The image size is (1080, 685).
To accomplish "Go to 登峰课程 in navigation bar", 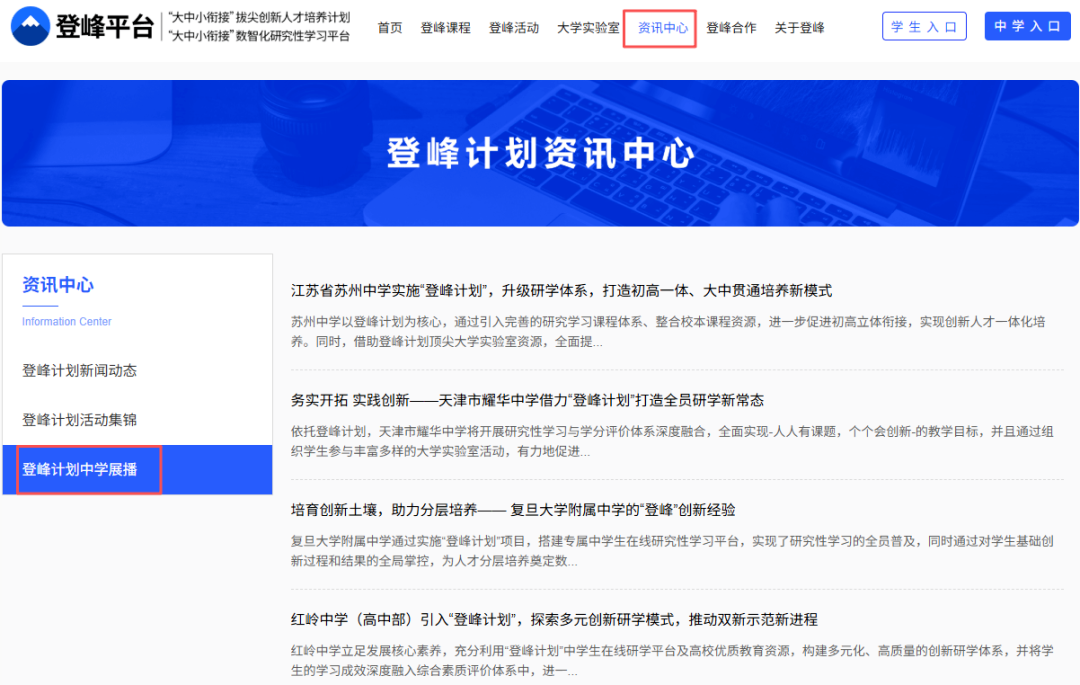I will click(445, 28).
